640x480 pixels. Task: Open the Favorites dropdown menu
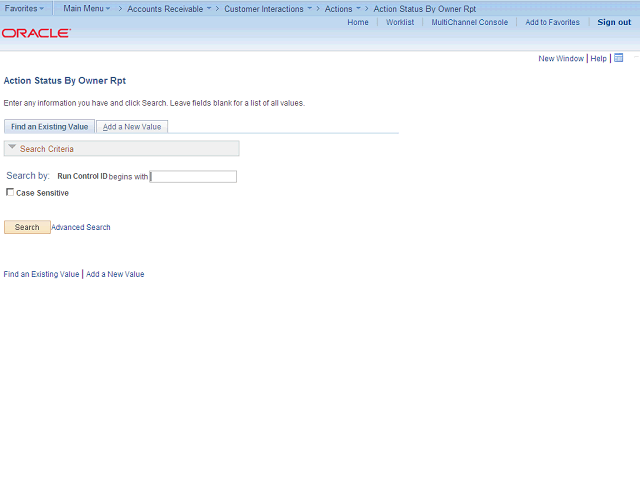pyautogui.click(x=24, y=8)
